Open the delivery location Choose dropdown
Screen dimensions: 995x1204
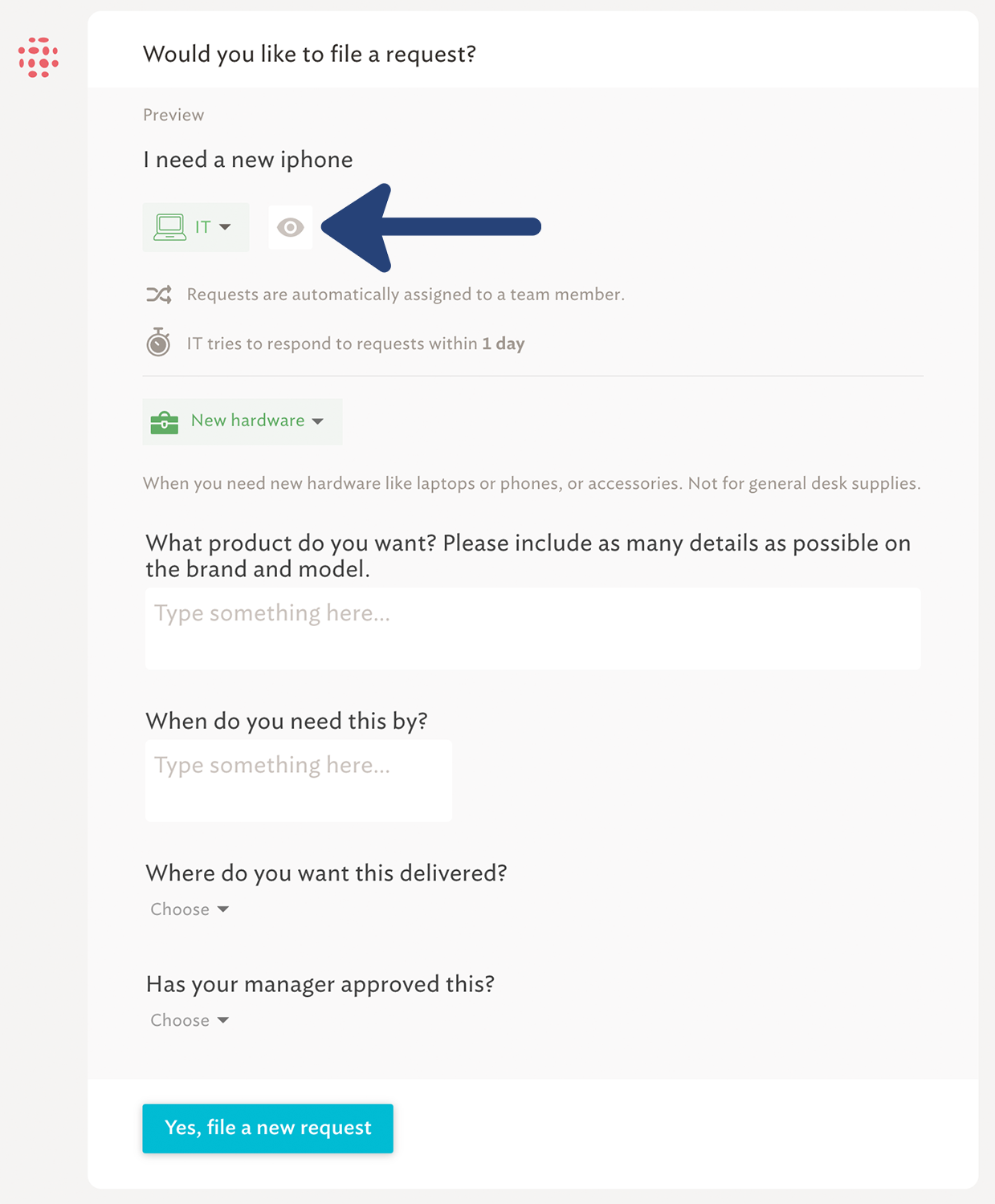click(x=190, y=909)
